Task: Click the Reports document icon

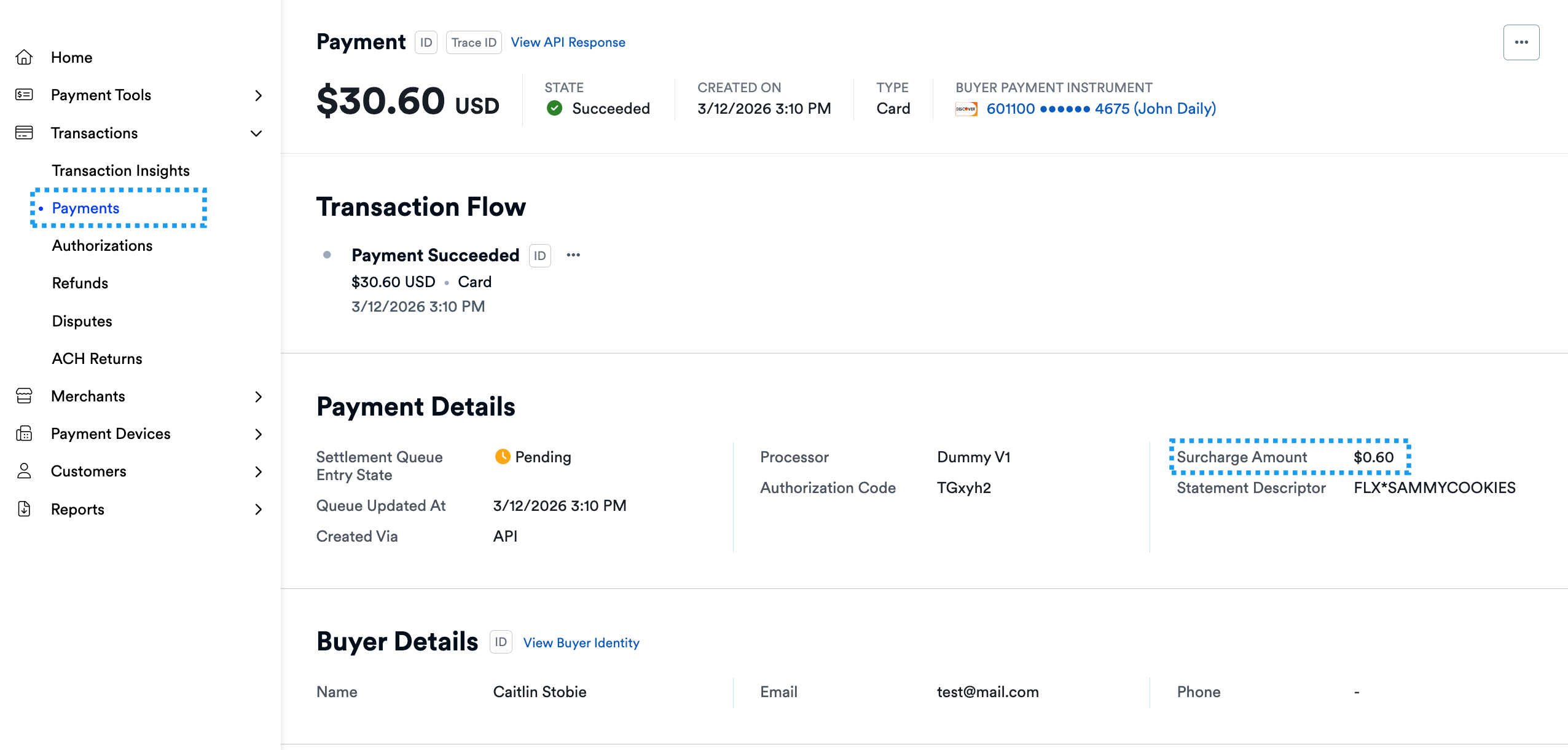Action: 24,509
